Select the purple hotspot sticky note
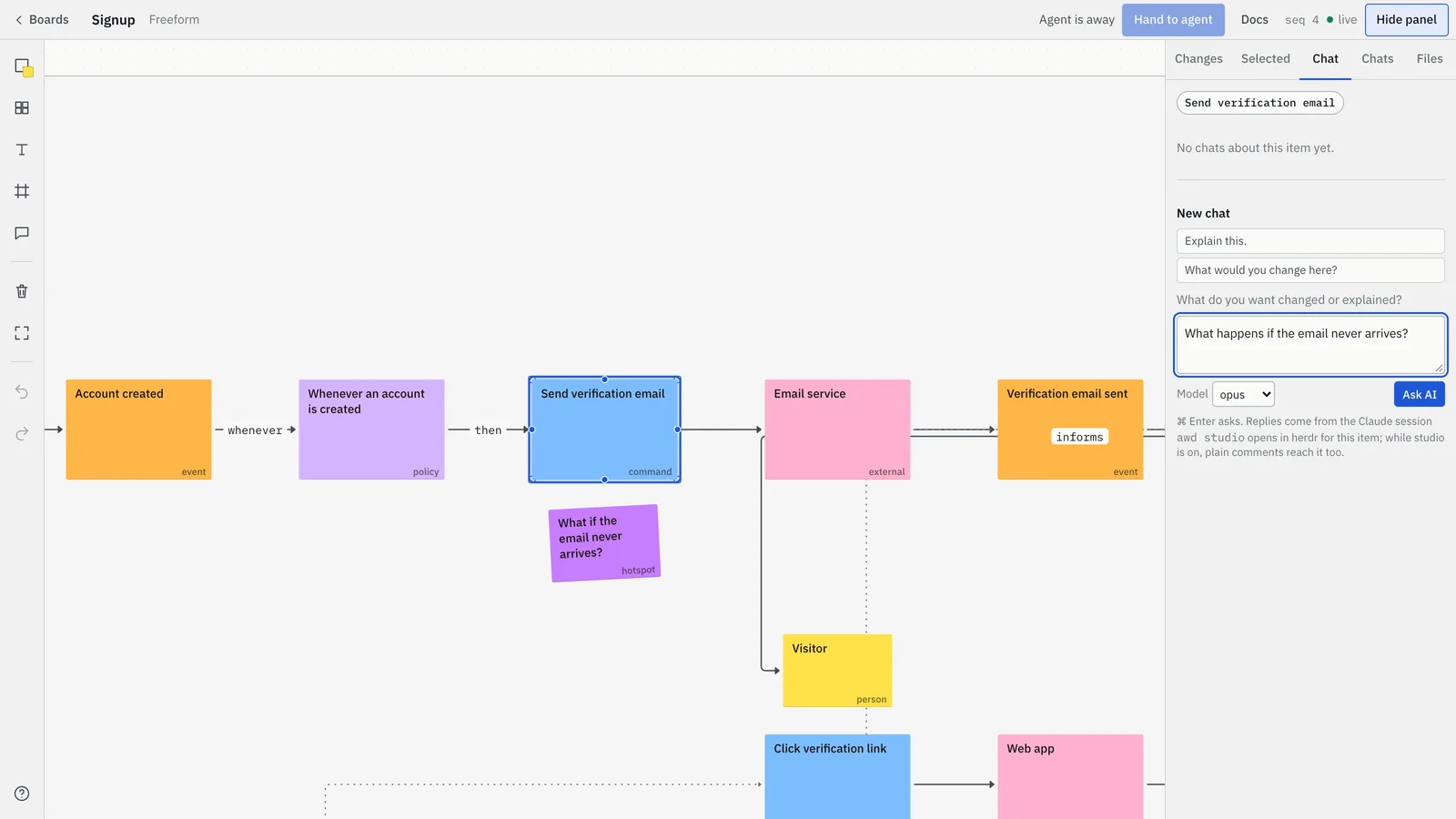Viewport: 1456px width, 819px height. tap(605, 543)
